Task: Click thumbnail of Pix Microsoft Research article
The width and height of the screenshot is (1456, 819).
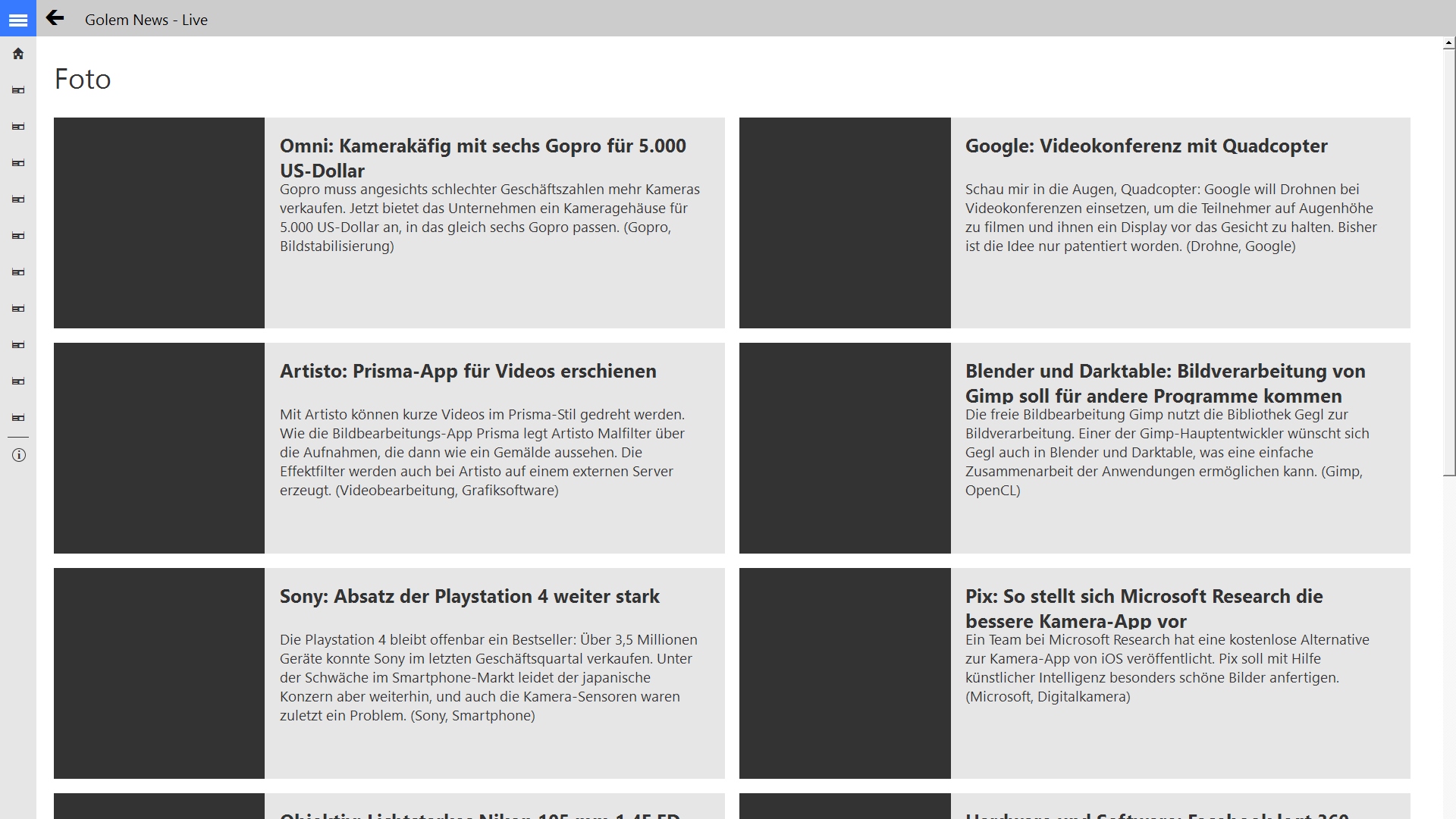Action: coord(845,673)
